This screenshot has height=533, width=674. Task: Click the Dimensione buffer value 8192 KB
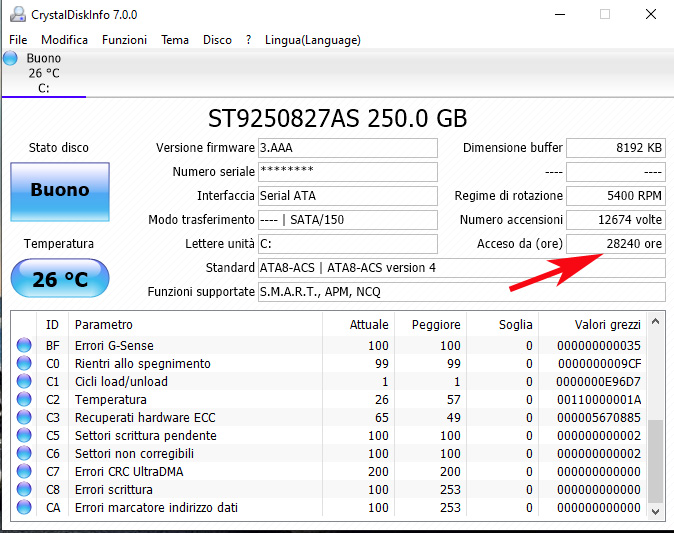(x=616, y=148)
